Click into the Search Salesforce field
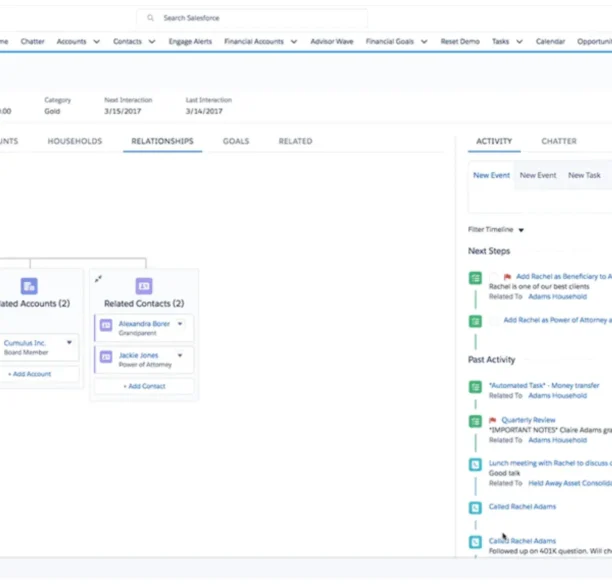 (260, 18)
